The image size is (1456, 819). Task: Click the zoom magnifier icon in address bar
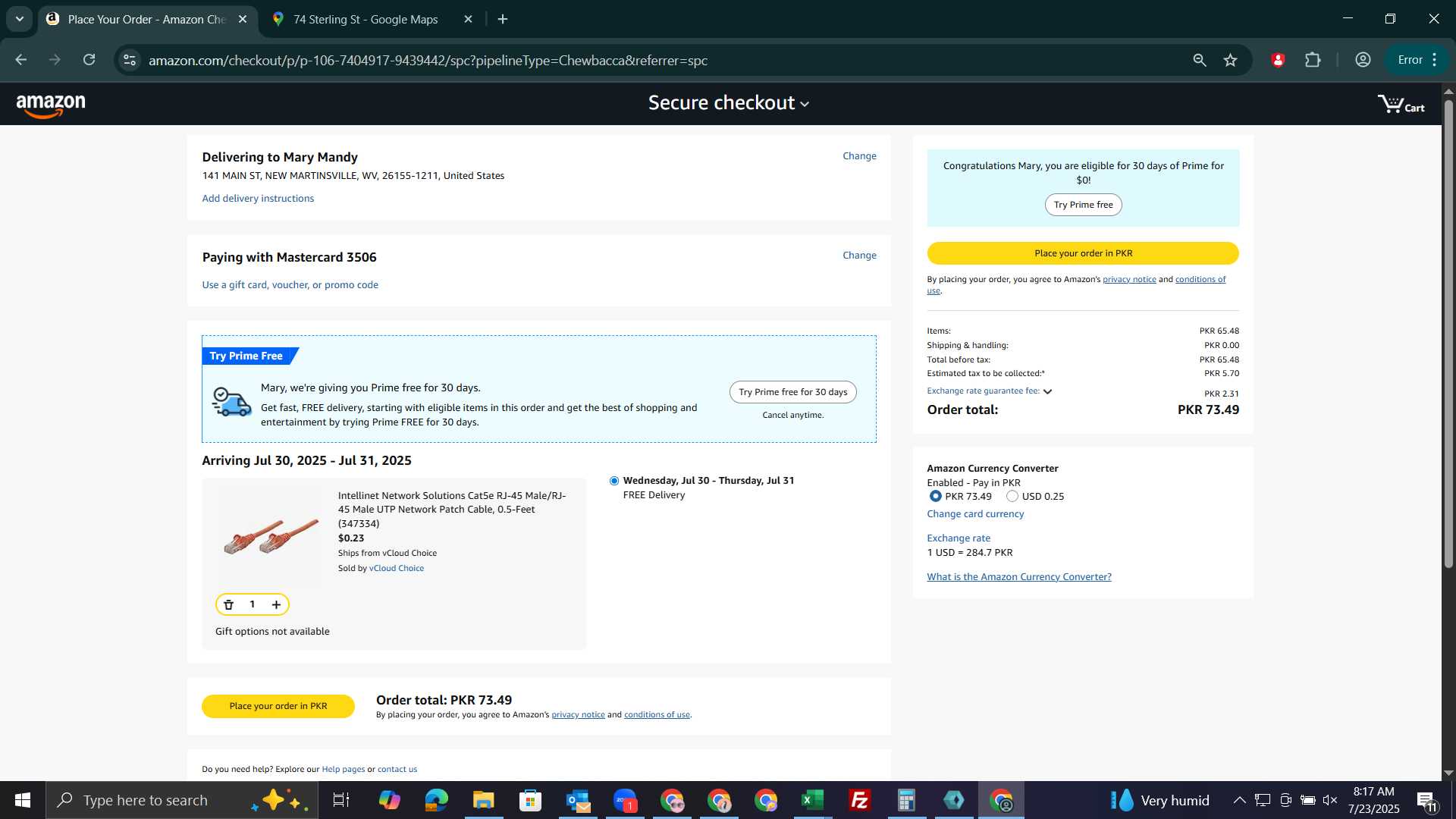tap(1199, 60)
